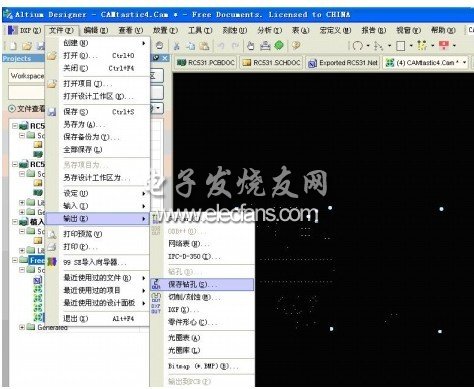Click the cut scissors toolbar icon
This screenshot has height=389, width=474.
point(177,46)
